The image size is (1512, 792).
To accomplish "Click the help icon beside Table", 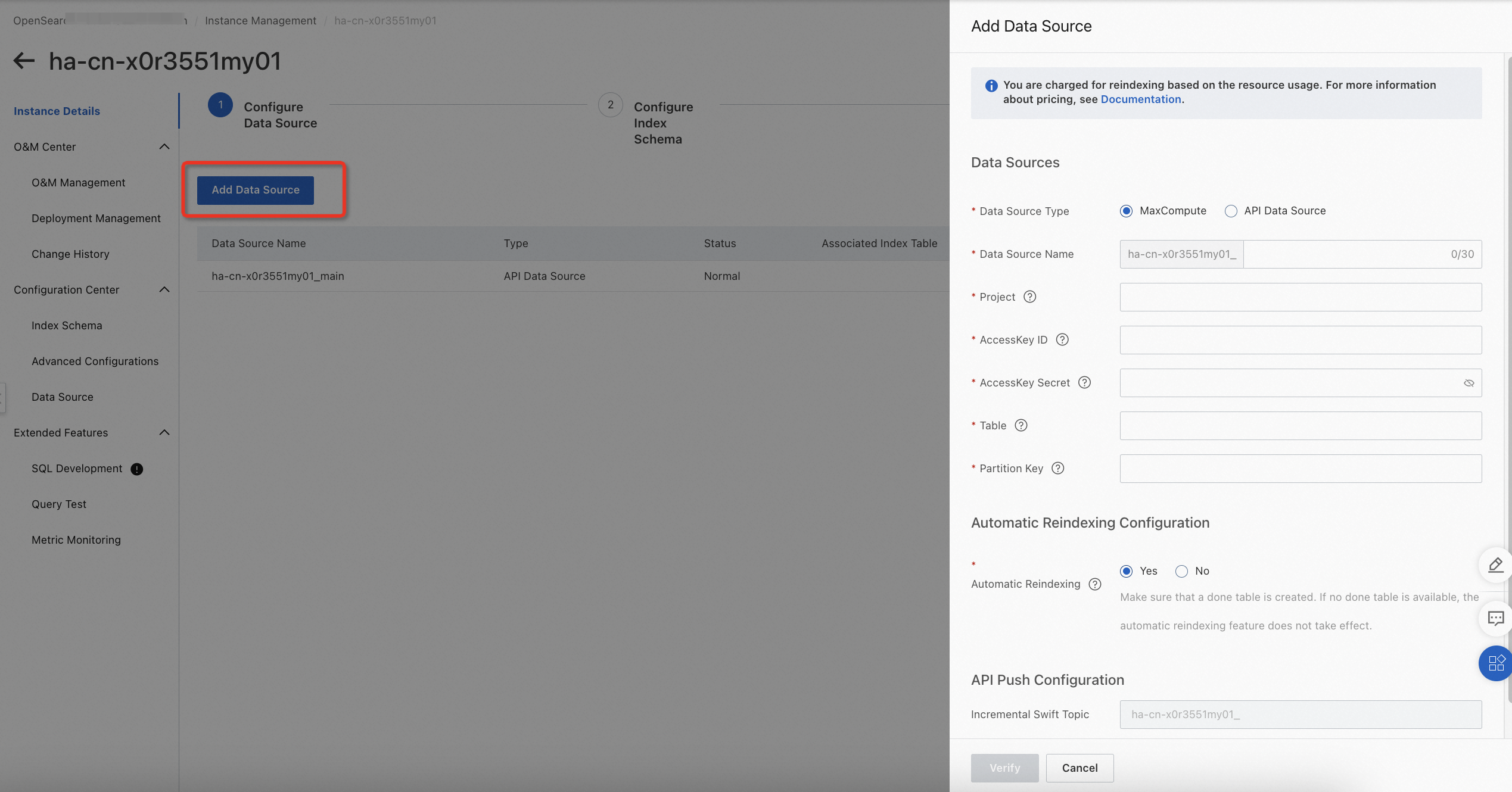I will pos(1021,425).
